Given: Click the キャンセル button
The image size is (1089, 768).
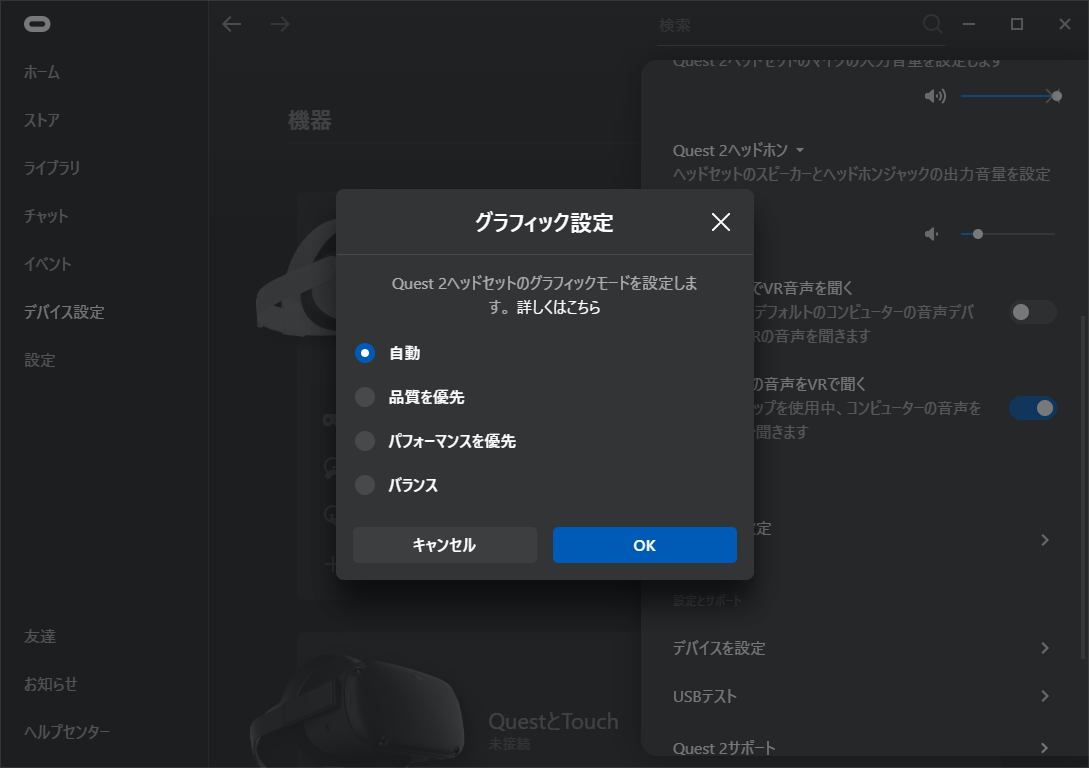Looking at the screenshot, I should (444, 545).
